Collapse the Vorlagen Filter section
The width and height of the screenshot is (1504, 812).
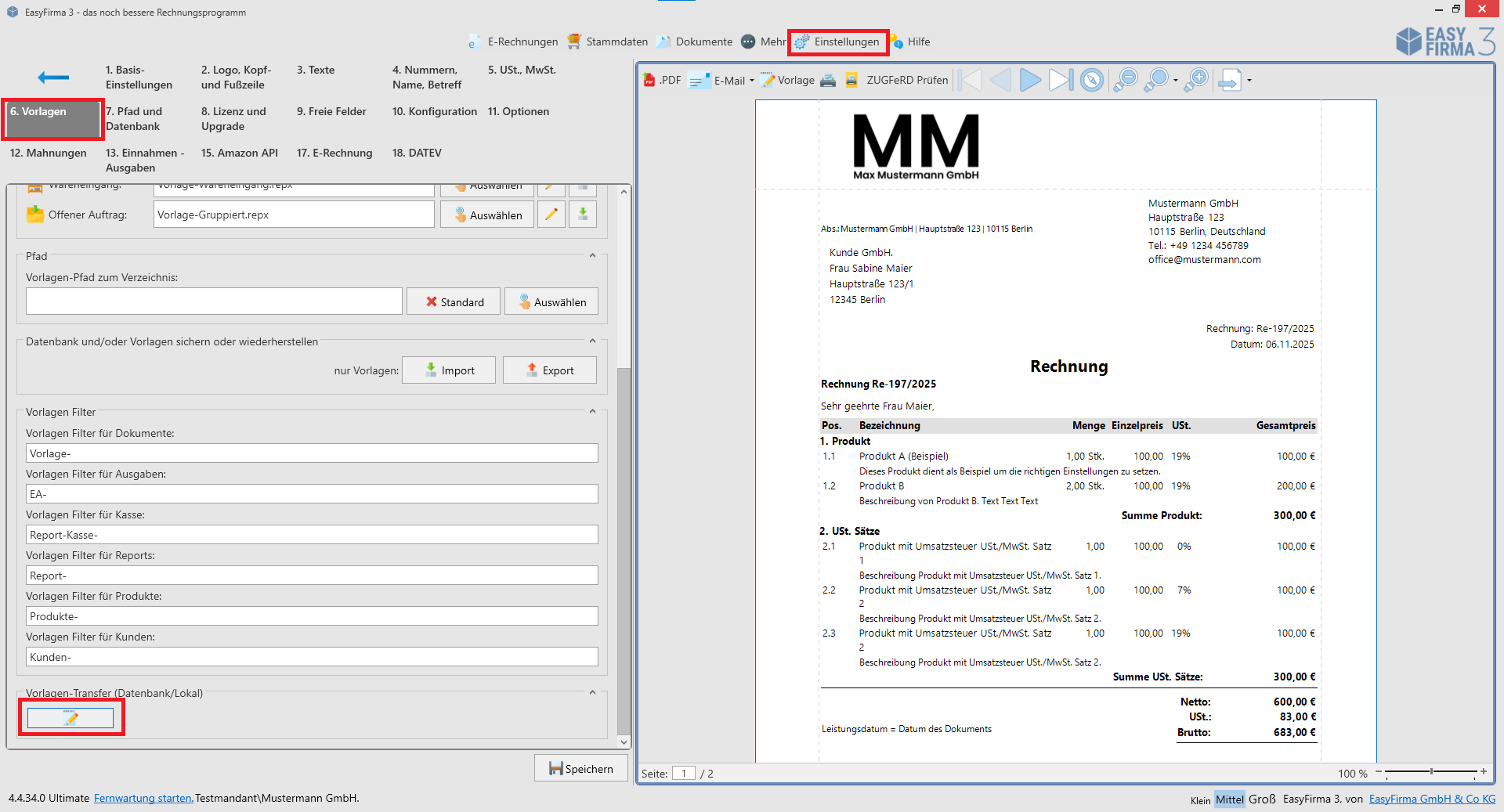592,412
